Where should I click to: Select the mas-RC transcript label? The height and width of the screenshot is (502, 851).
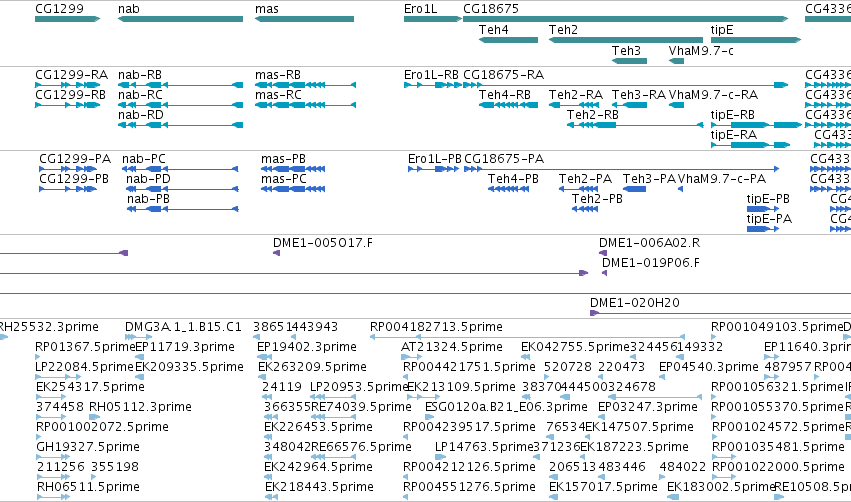(278, 95)
